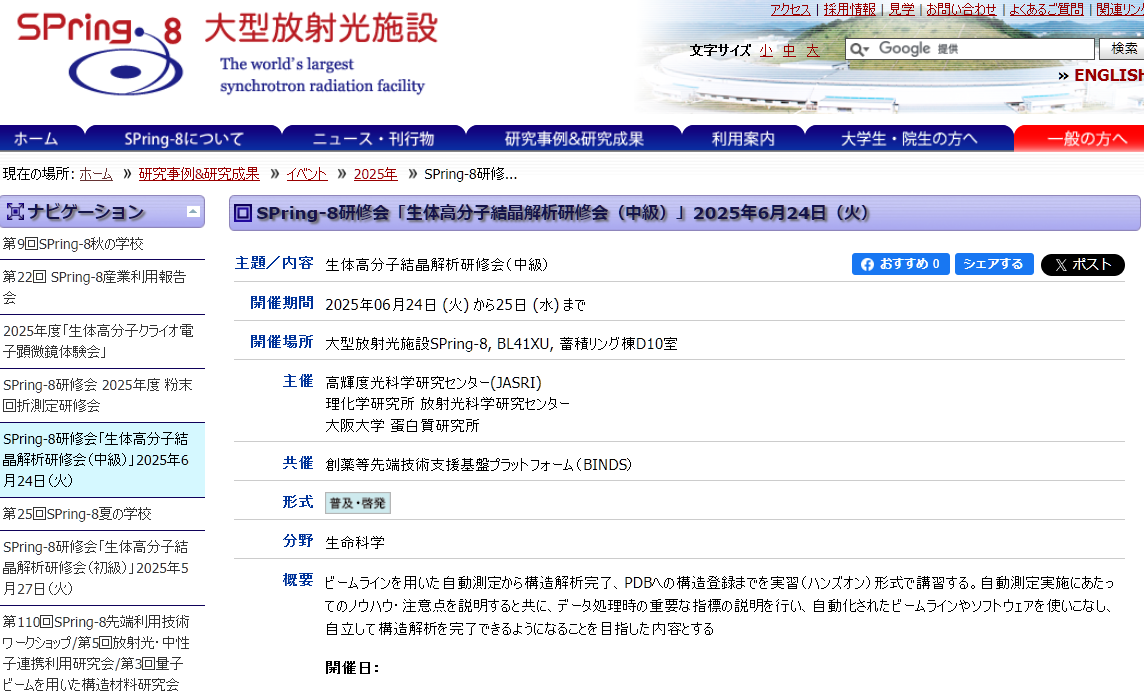Open the 利用案内 tab

click(743, 139)
